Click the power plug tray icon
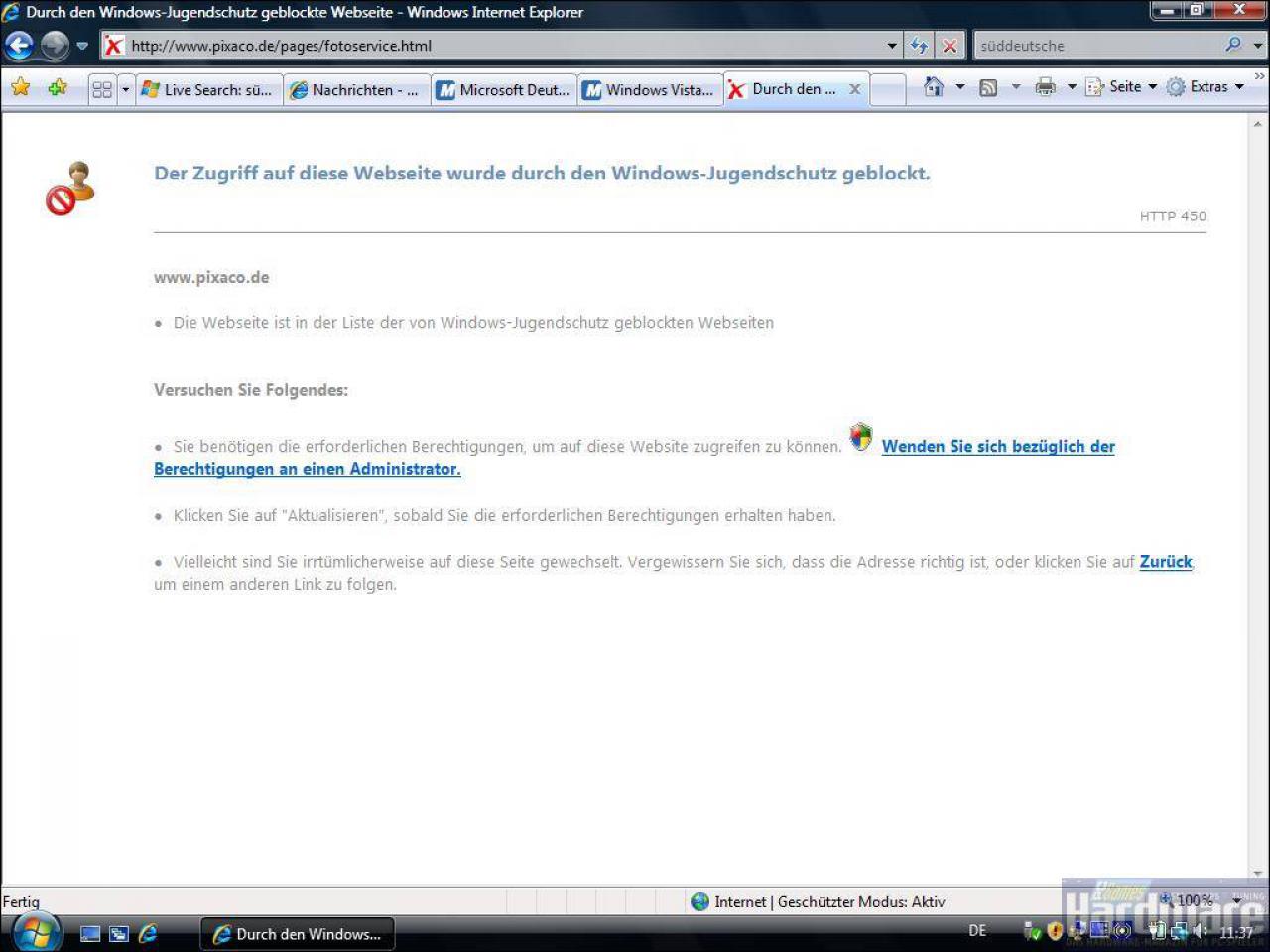 pos(1158,930)
